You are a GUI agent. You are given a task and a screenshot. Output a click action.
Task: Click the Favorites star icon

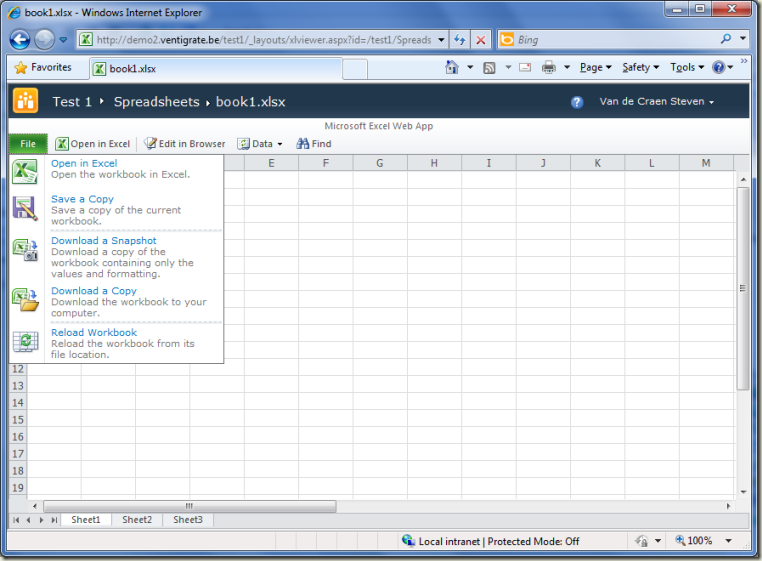[x=20, y=68]
